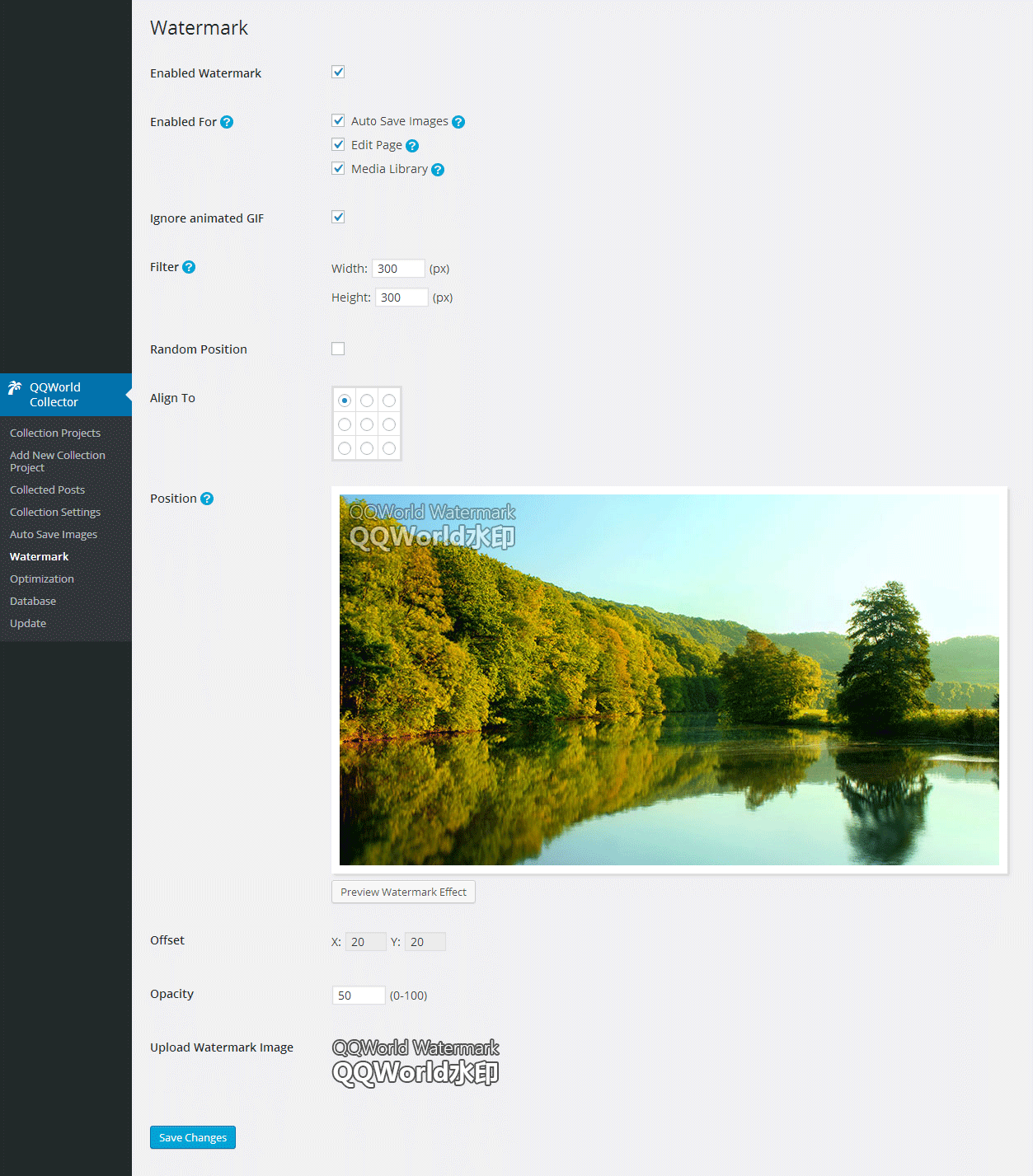Toggle the Edit Page checkbox
1033x1176 pixels.
click(338, 144)
